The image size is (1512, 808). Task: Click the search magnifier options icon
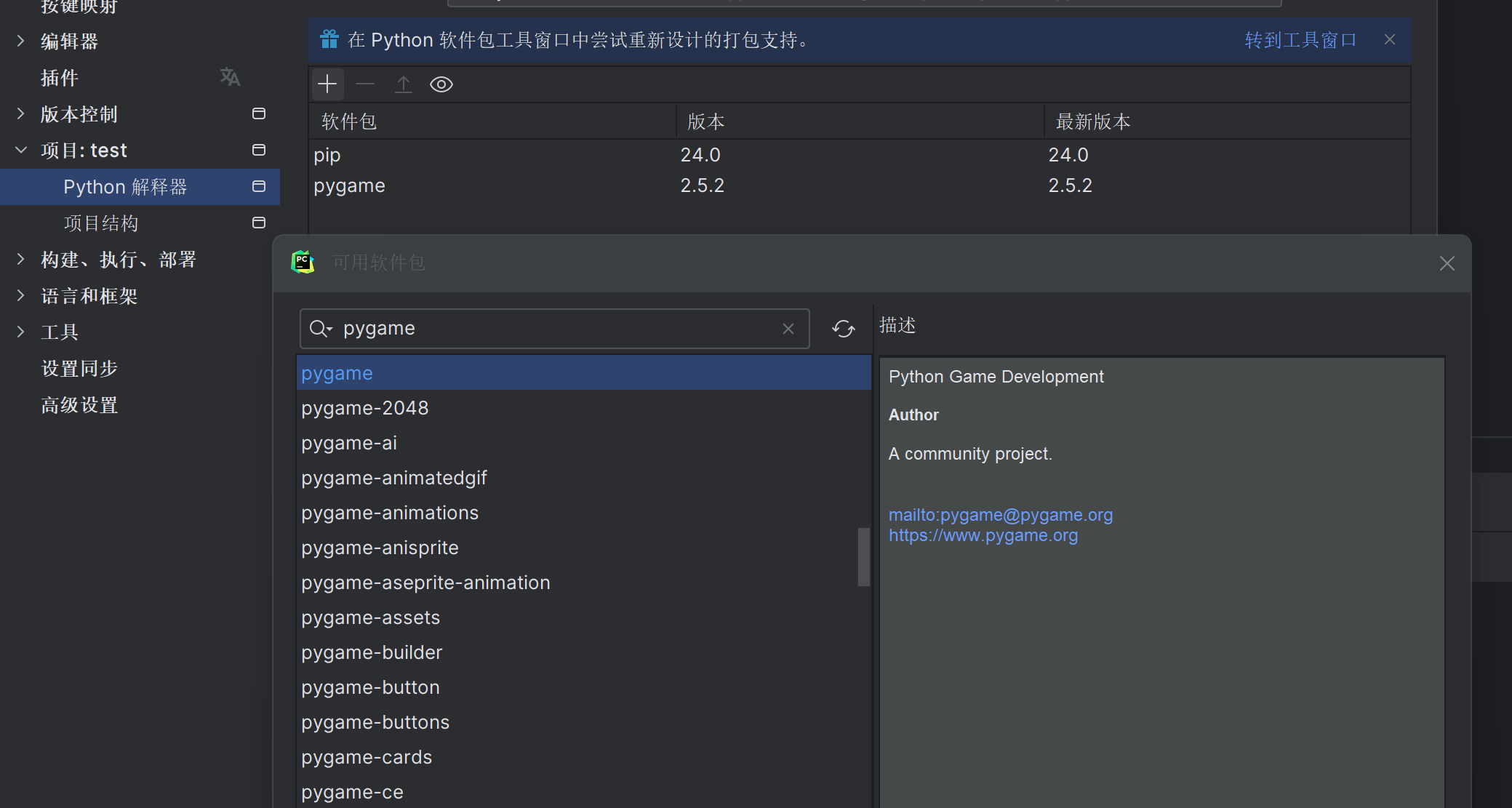tap(321, 329)
